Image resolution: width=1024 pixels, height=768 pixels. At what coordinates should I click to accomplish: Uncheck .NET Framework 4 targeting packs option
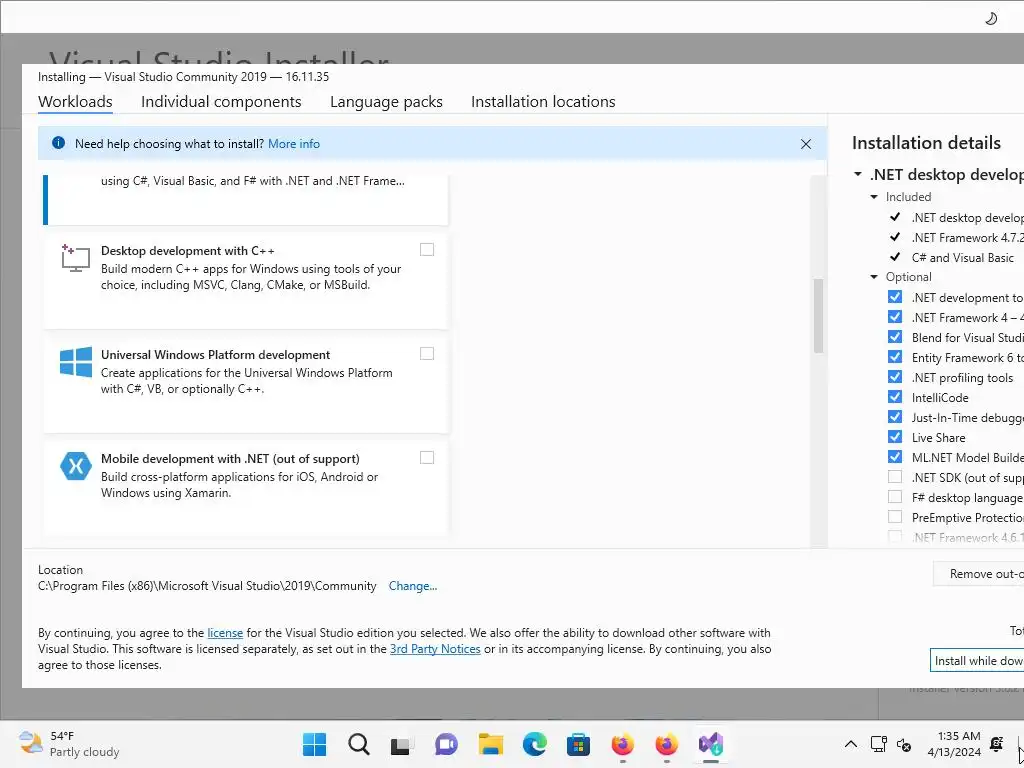pyautogui.click(x=895, y=317)
